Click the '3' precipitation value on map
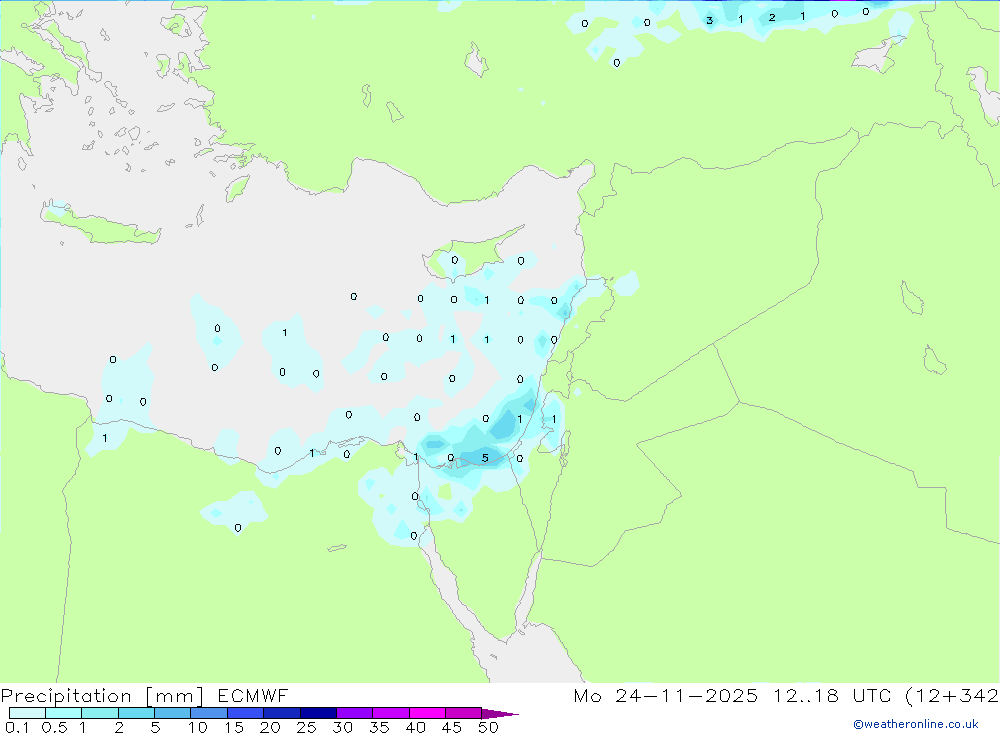The width and height of the screenshot is (1000, 733). (x=709, y=21)
